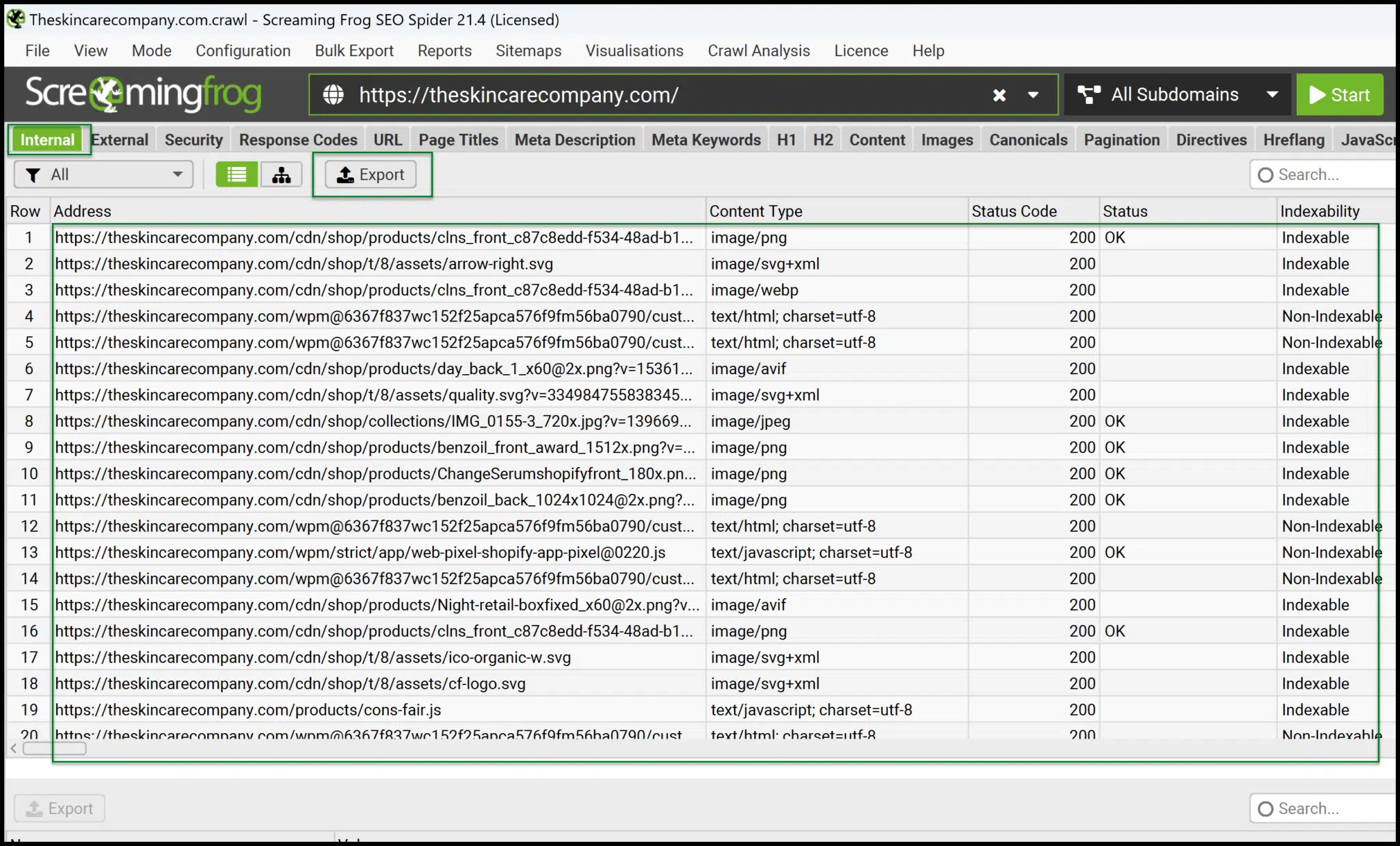Click the lower-pane Export button
The image size is (1400, 846).
click(x=59, y=808)
